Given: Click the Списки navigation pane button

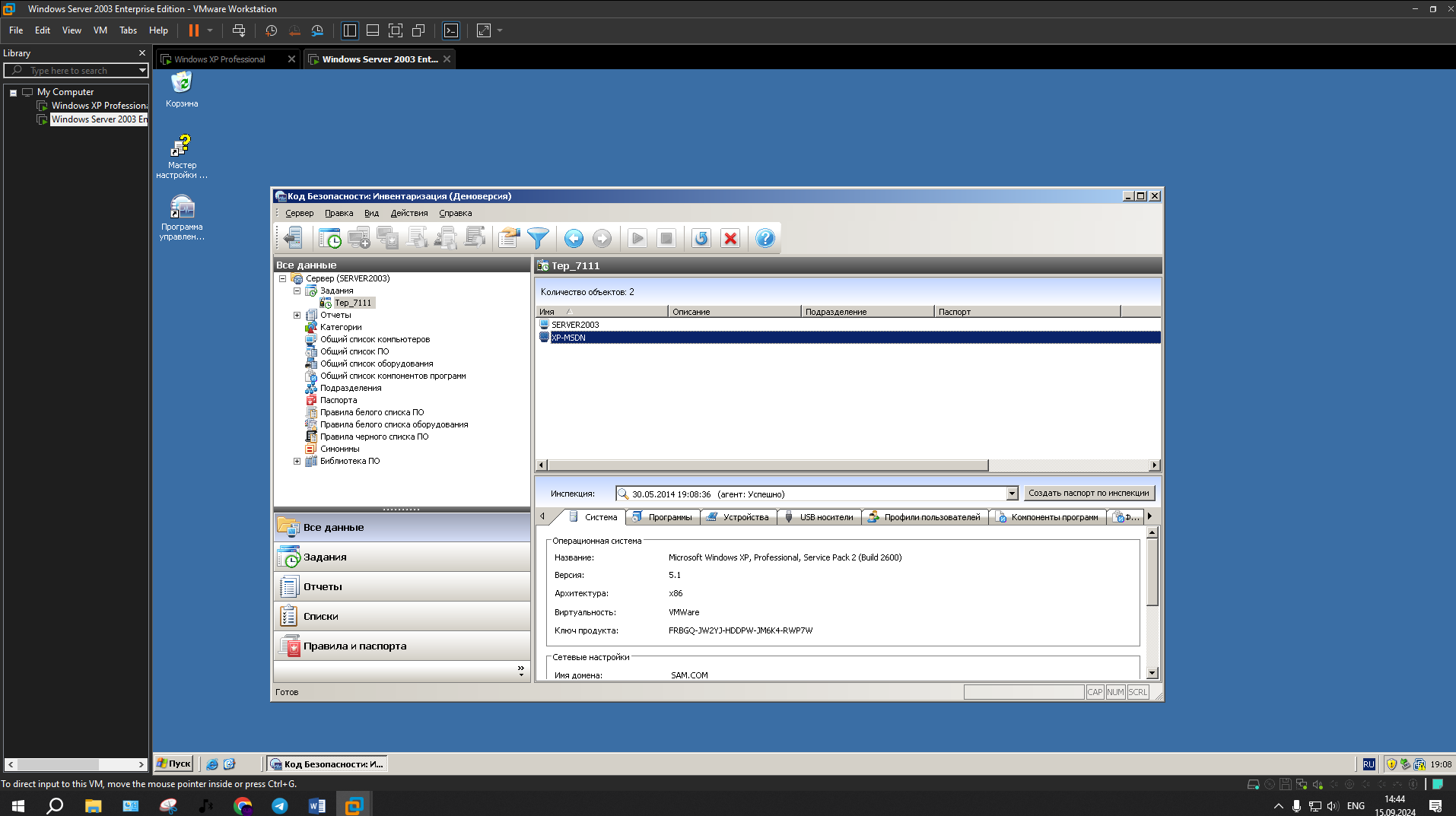Looking at the screenshot, I should (402, 617).
